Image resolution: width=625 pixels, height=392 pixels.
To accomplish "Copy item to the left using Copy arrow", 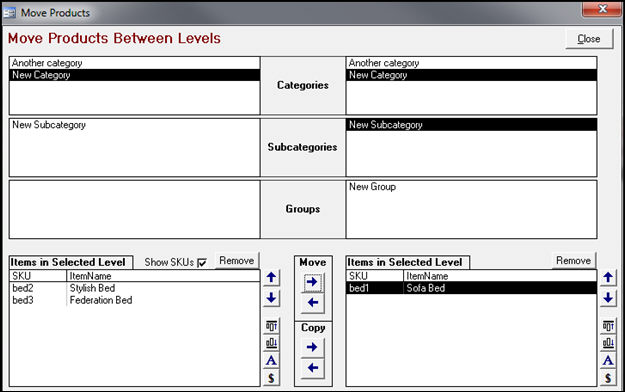I will [312, 368].
